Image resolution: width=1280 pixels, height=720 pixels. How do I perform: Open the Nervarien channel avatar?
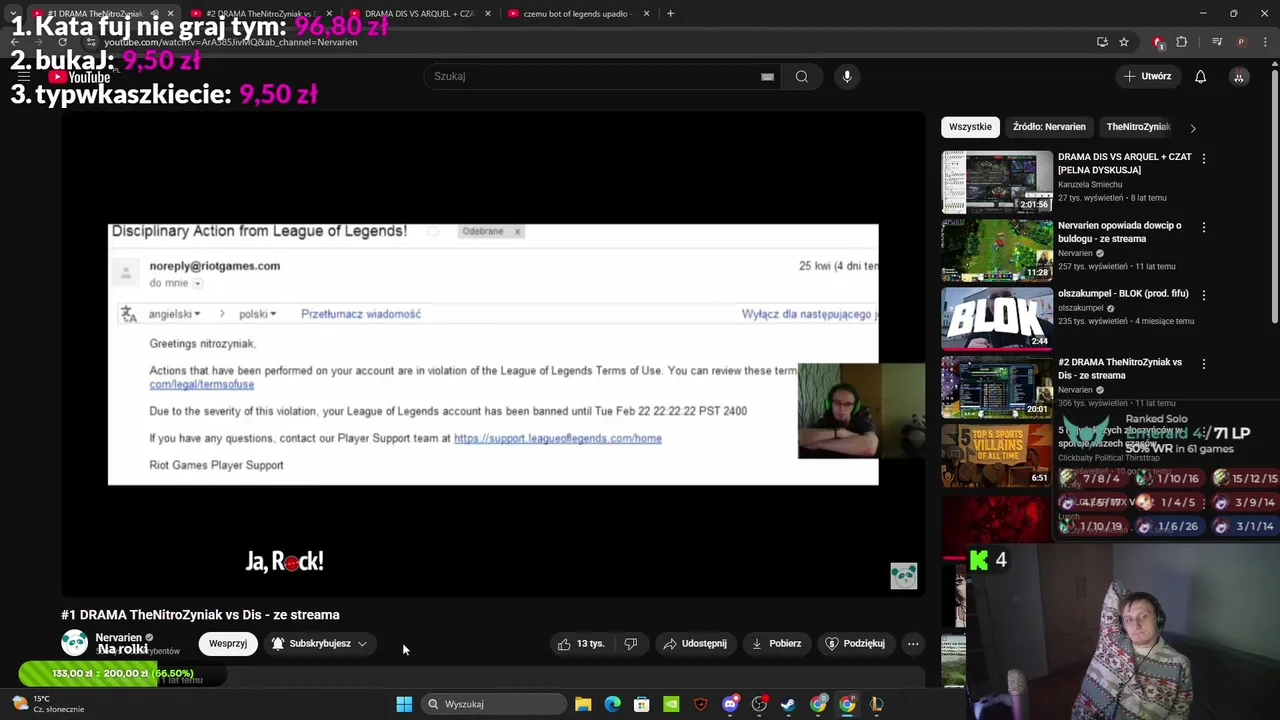click(75, 643)
